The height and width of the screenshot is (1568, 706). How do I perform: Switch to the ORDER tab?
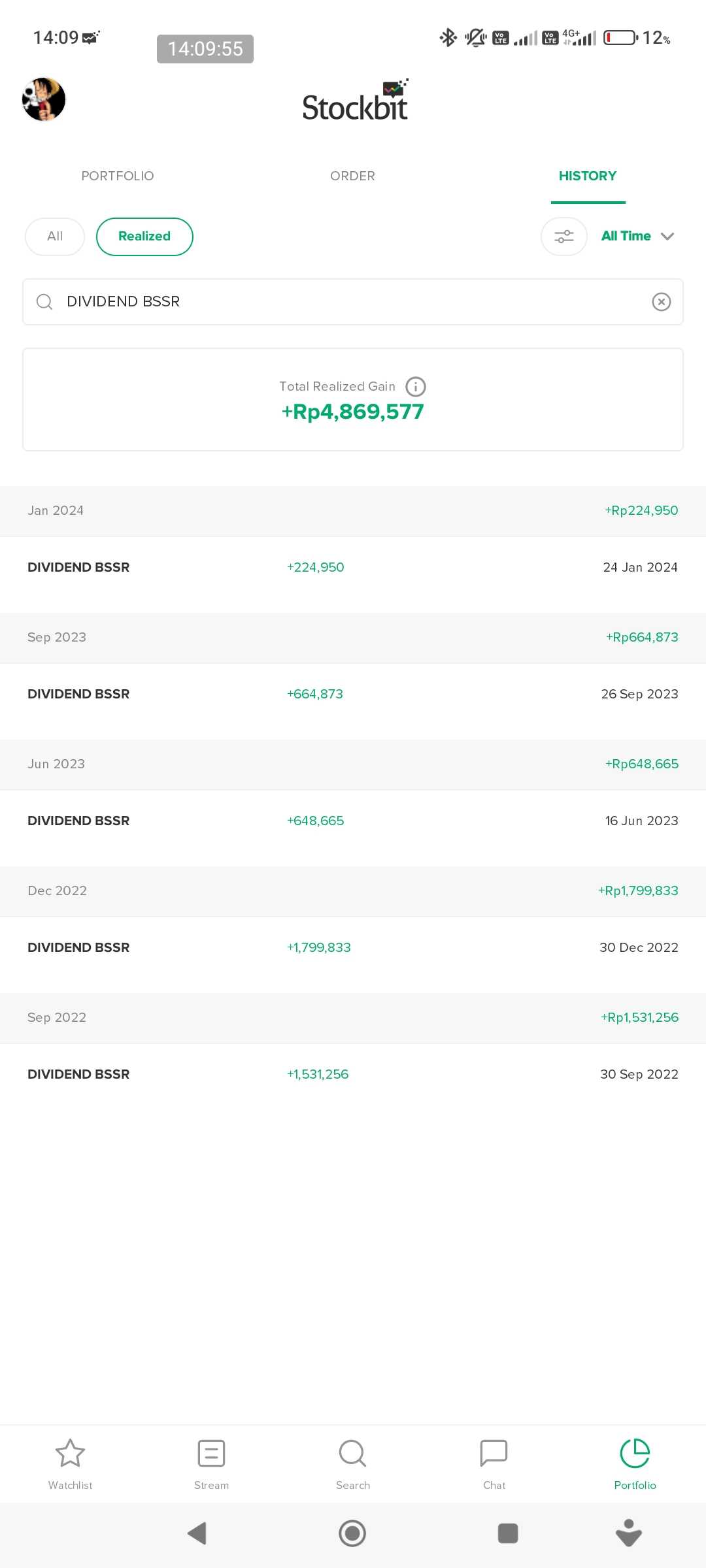pos(352,176)
